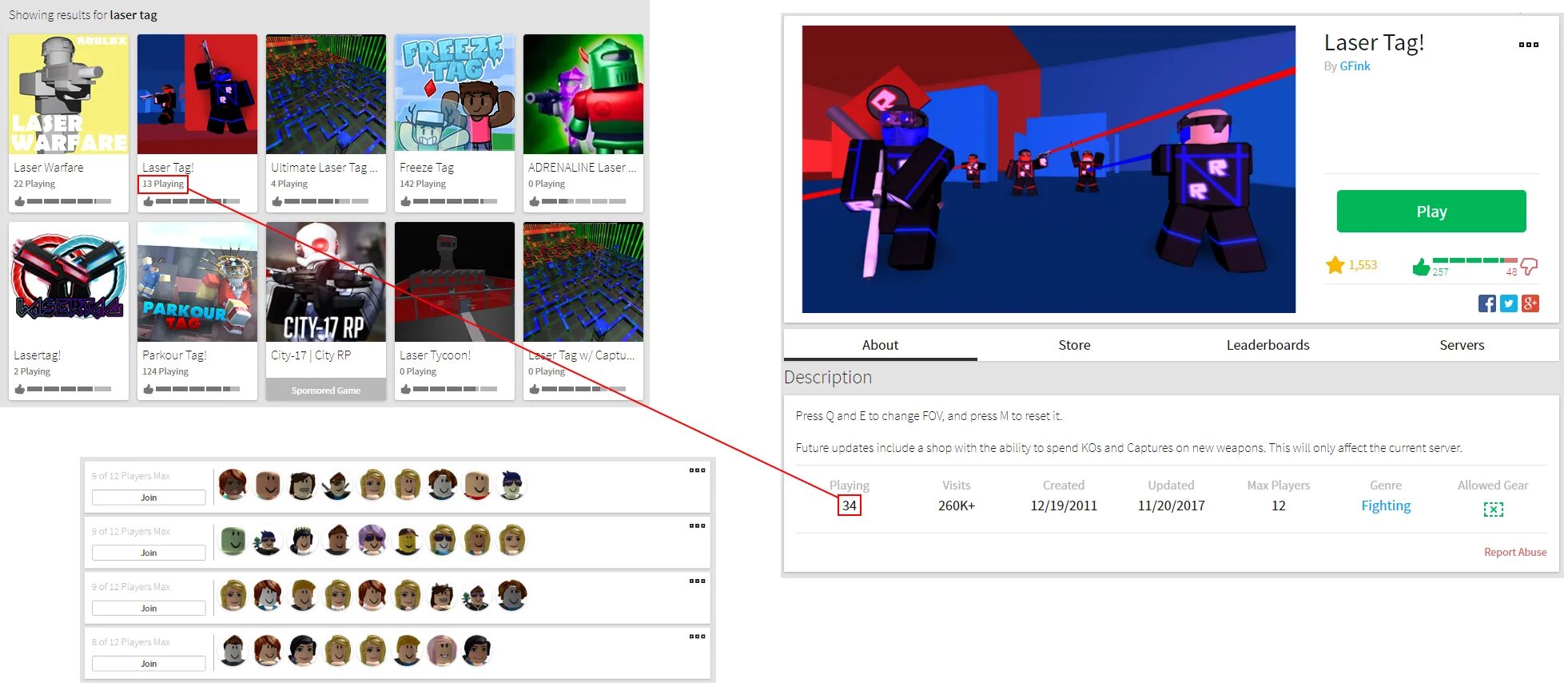Click the 142 Playing count under Freeze Tag
Viewport: 1568px width, 686px height.
(423, 184)
